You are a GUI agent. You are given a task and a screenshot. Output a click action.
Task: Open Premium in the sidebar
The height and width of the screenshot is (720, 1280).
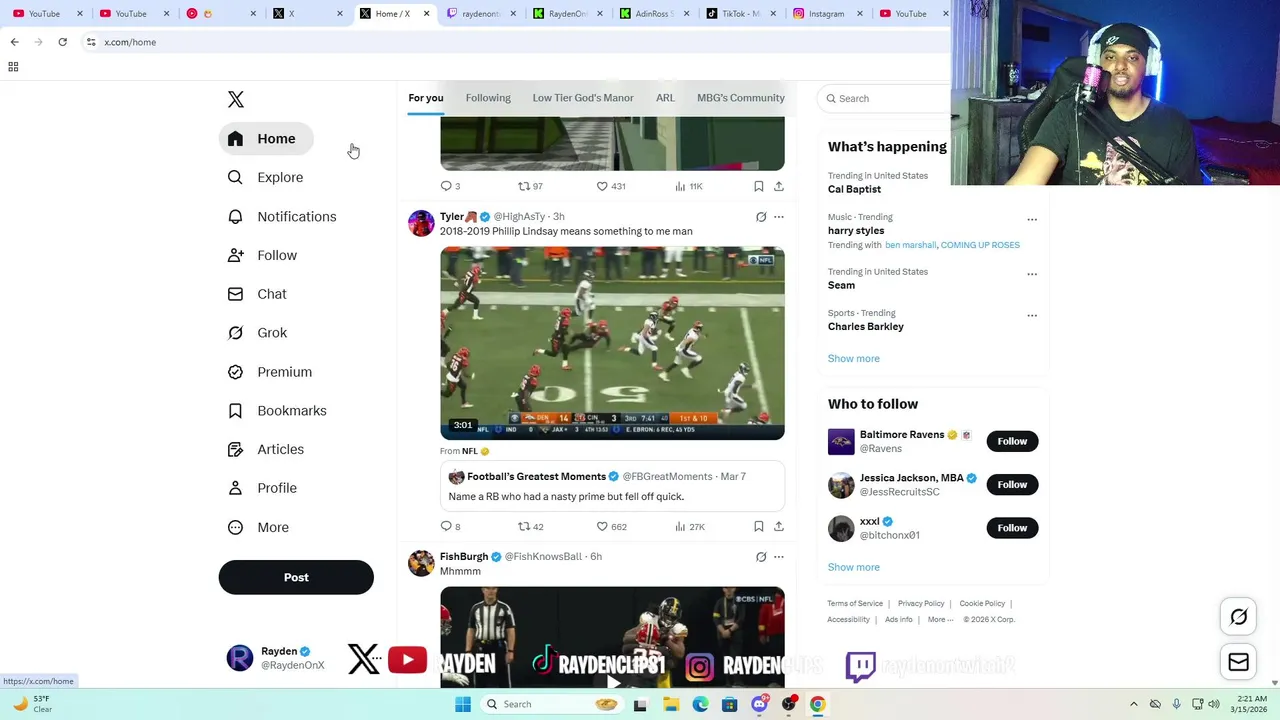[x=271, y=372]
